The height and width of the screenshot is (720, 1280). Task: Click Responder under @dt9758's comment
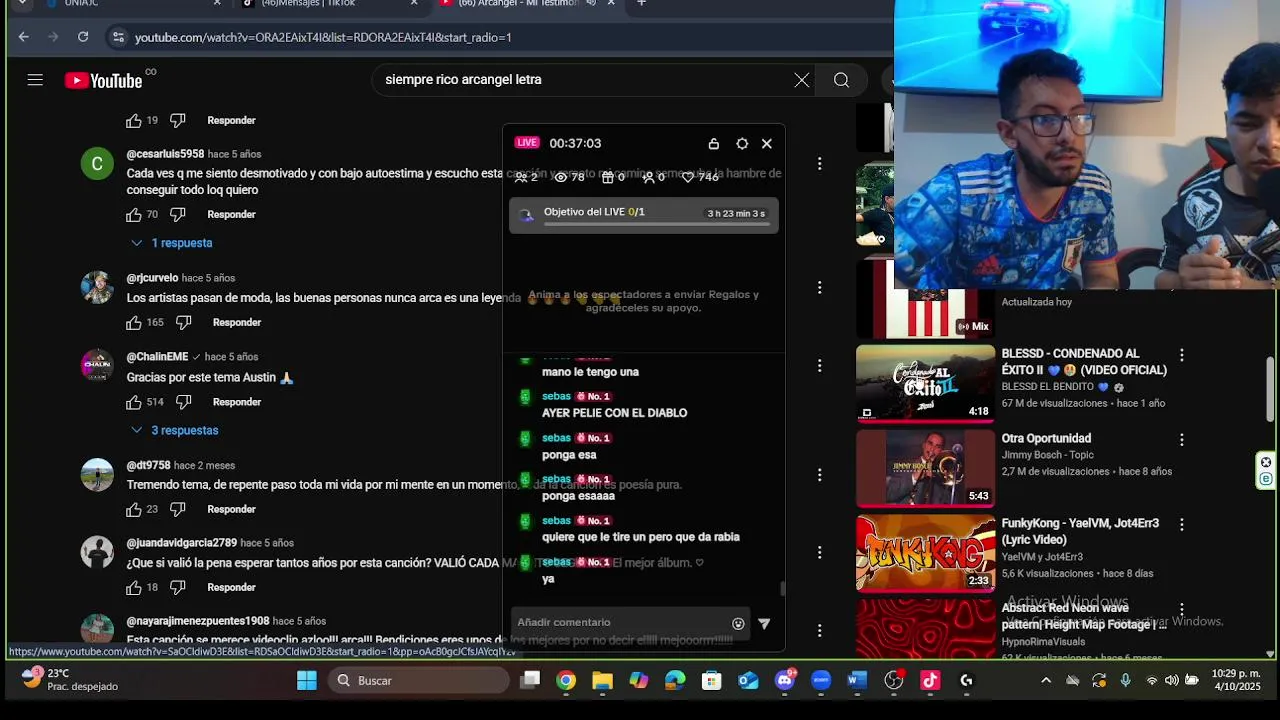[231, 510]
